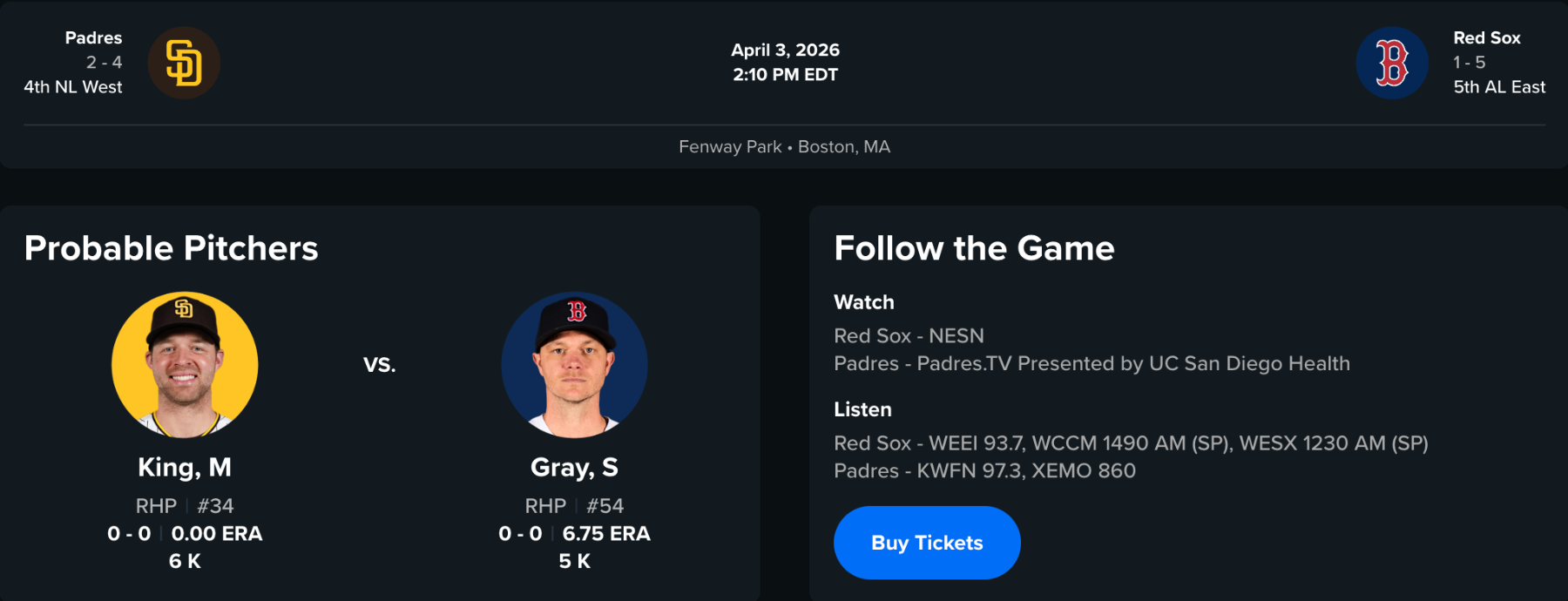
Task: Click the Padres team logo
Action: pyautogui.click(x=184, y=63)
